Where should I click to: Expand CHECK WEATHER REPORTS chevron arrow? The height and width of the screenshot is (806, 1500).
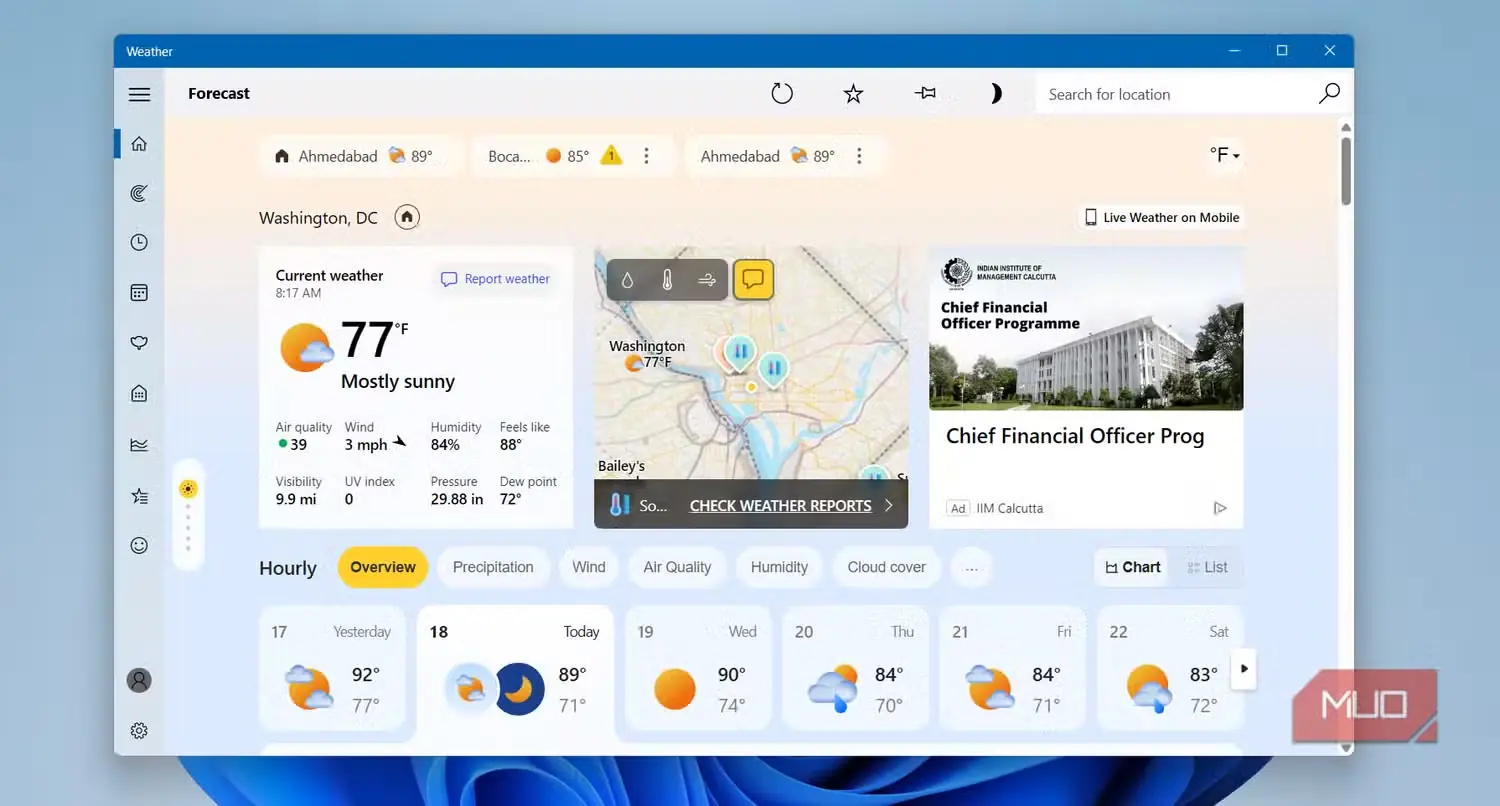pyautogui.click(x=888, y=506)
